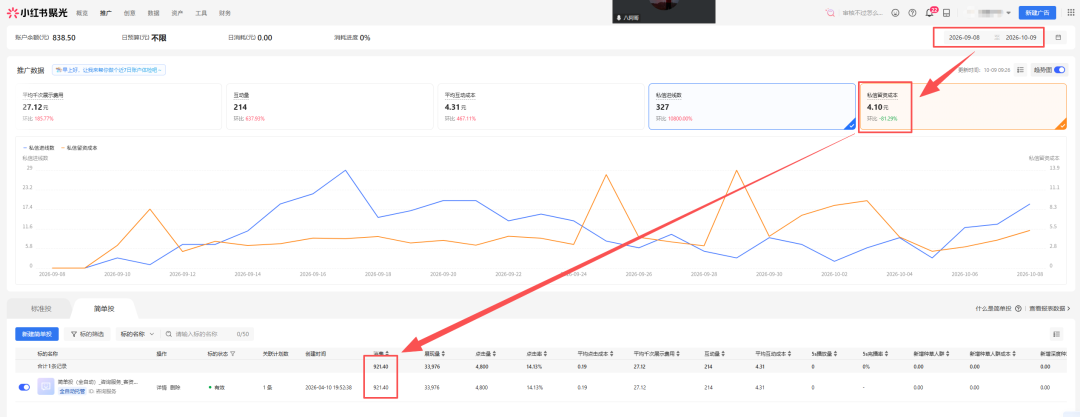
Task: Open the 概览 menu
Action: [x=82, y=13]
